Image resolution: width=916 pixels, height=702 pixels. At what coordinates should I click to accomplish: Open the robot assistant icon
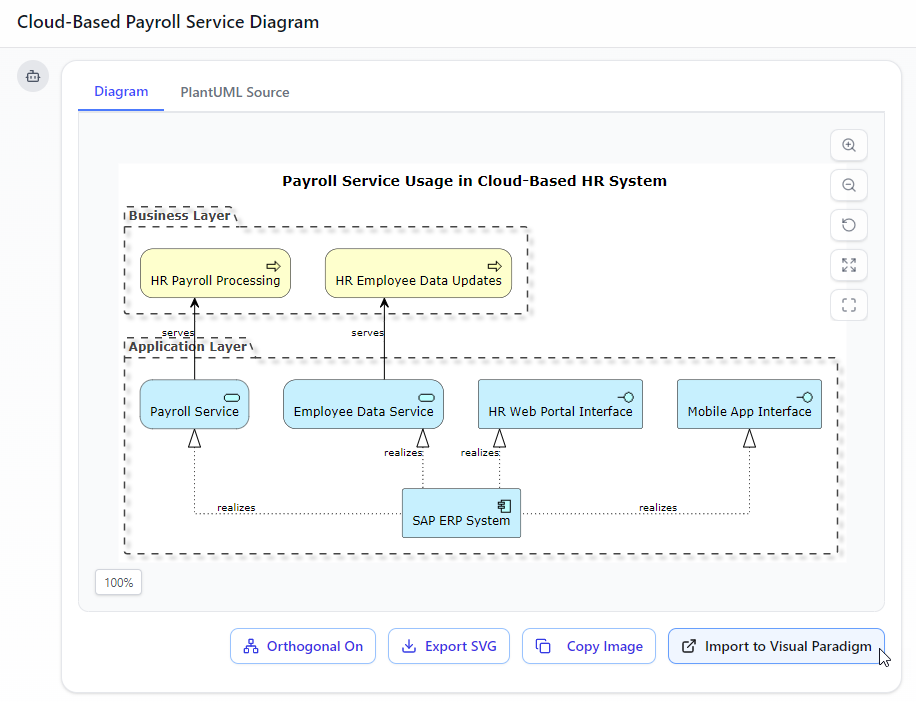(x=33, y=76)
